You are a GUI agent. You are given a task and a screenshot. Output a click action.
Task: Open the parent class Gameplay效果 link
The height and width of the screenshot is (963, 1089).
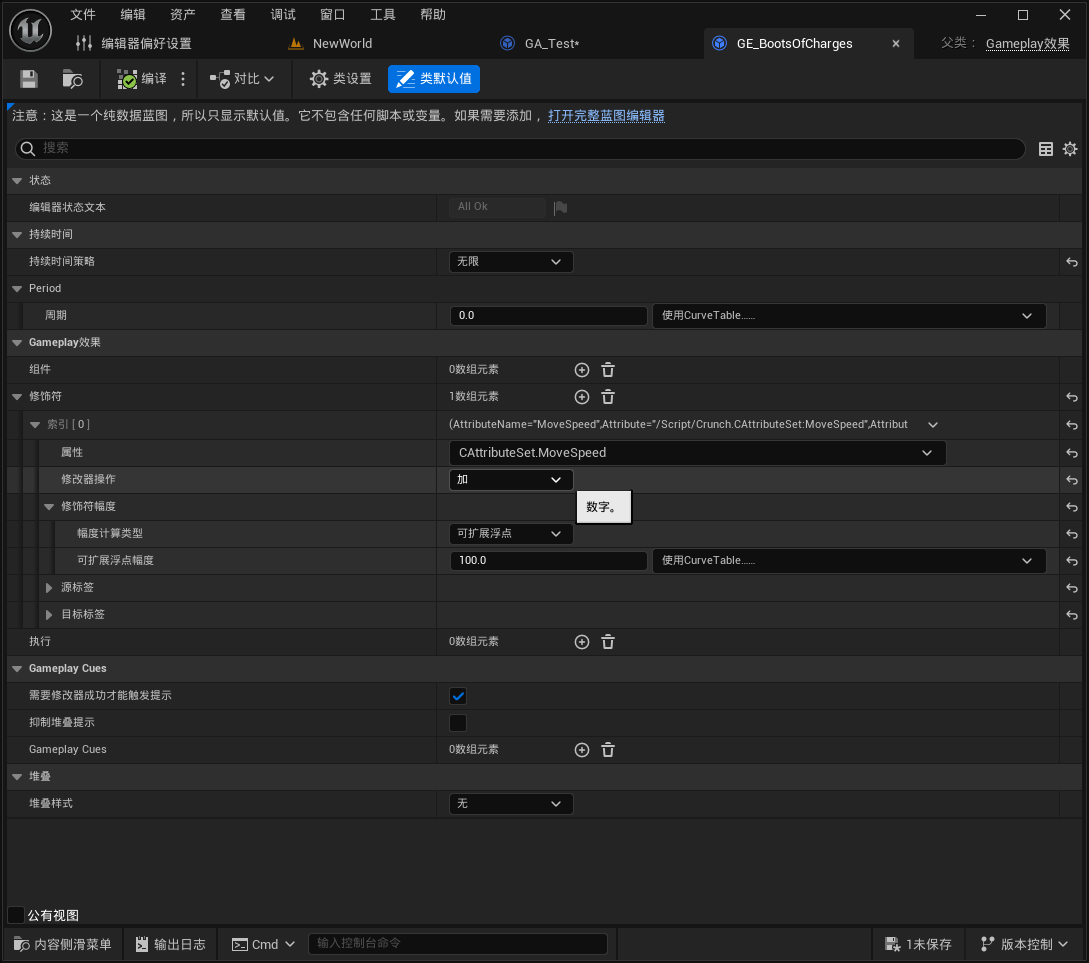tap(1027, 44)
